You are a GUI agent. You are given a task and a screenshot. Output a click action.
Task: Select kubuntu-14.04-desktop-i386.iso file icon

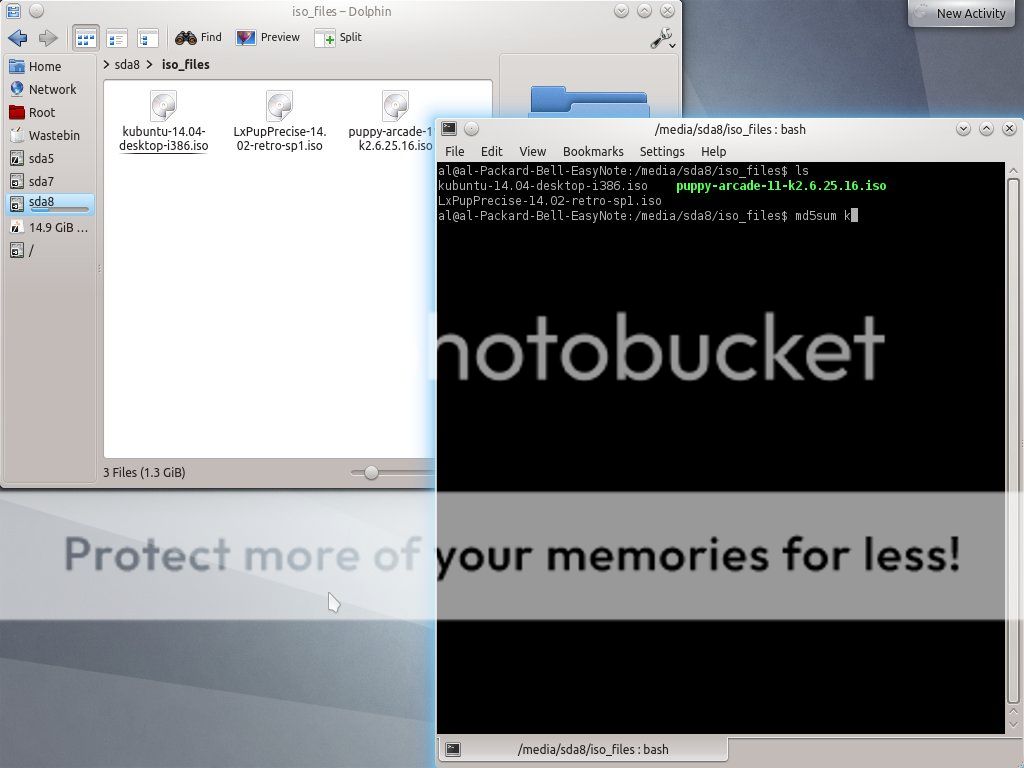tap(163, 106)
